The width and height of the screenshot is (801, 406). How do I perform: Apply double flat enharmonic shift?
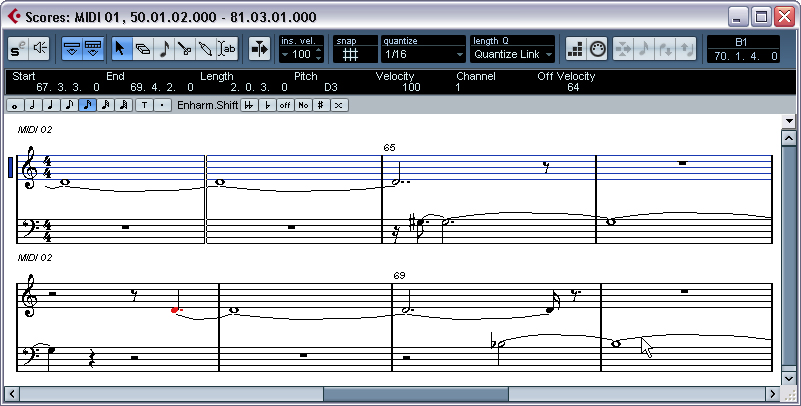tap(249, 105)
